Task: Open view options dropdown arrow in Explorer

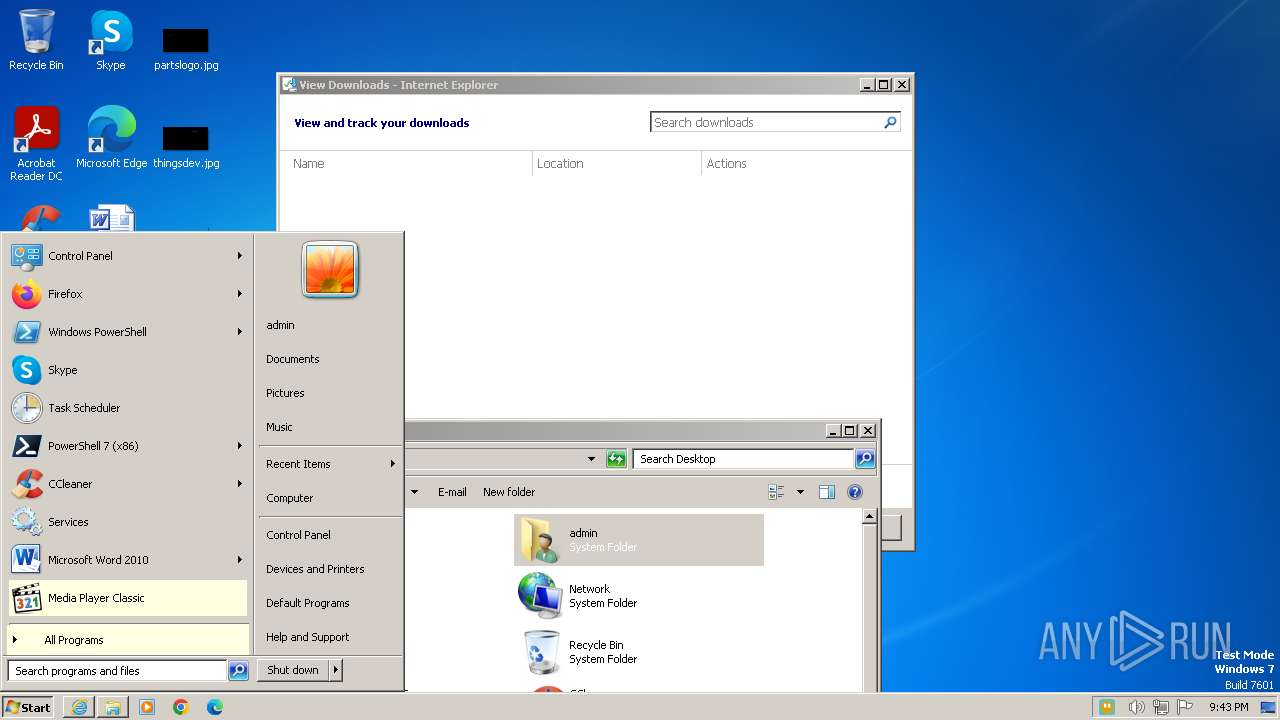Action: 800,492
